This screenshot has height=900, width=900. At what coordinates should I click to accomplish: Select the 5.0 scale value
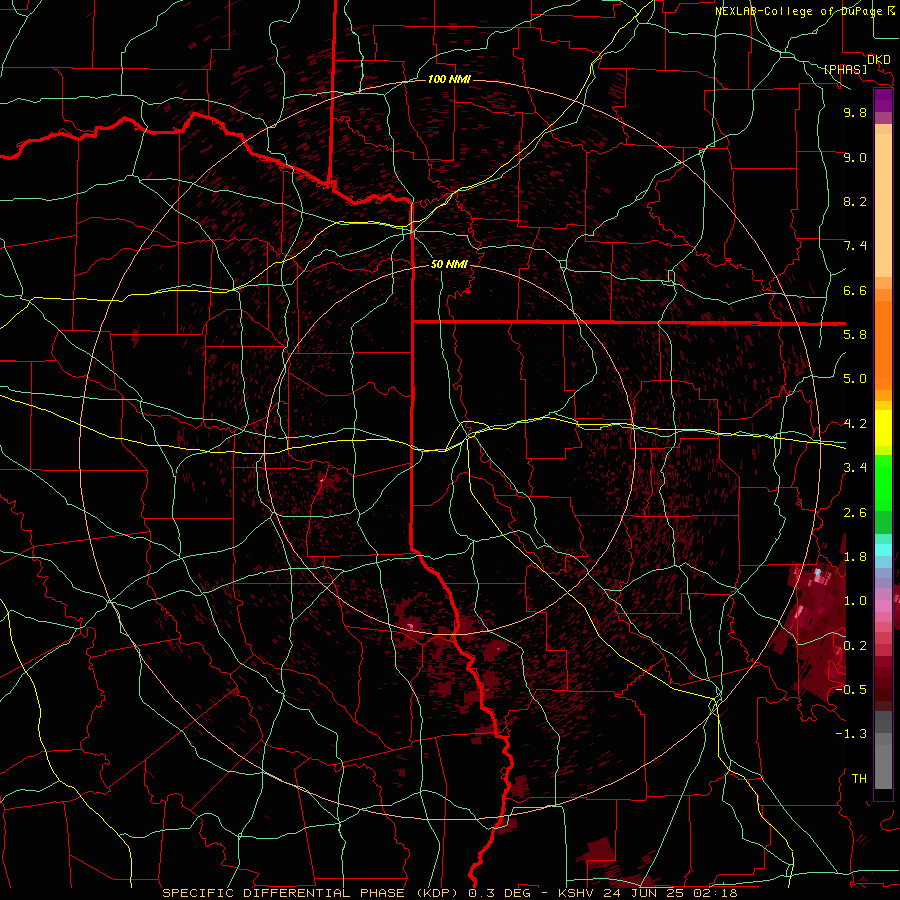coord(855,379)
